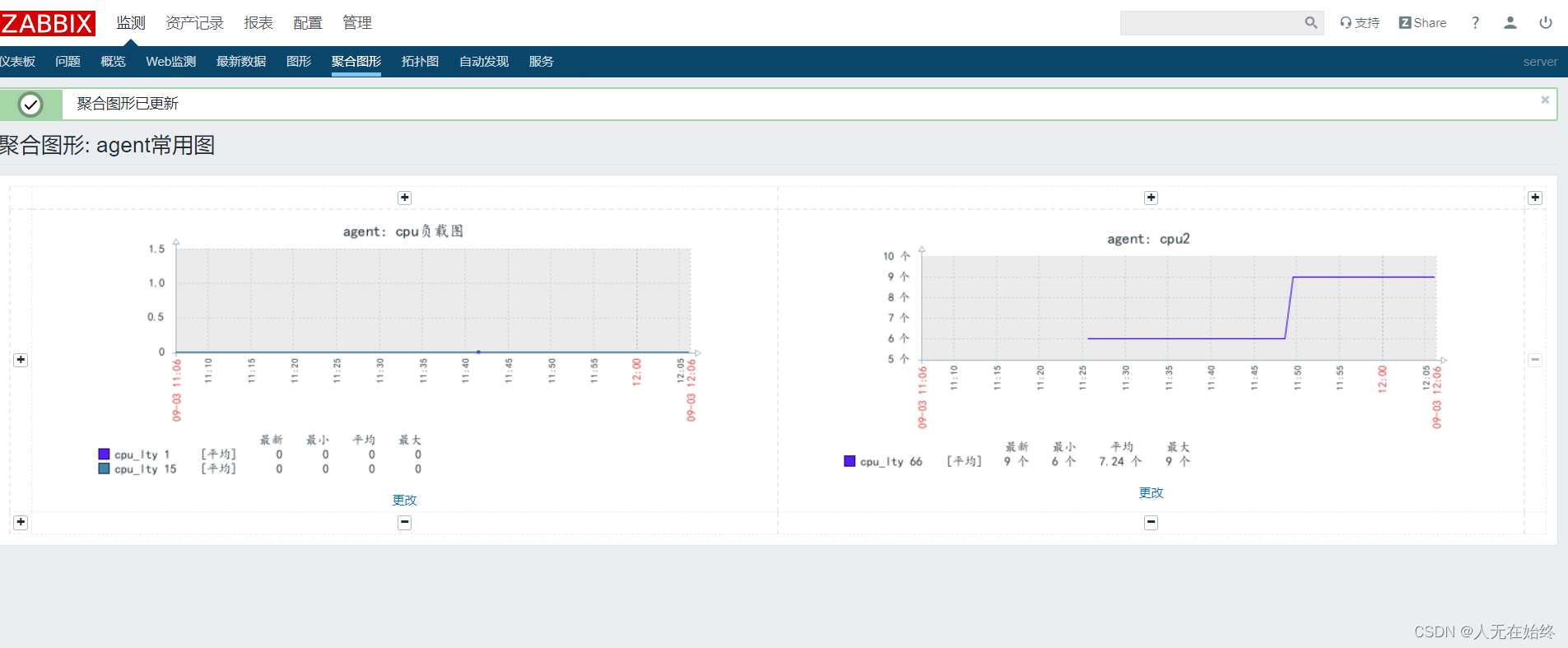Open the 管理 top menu
Image resolution: width=1568 pixels, height=648 pixels.
[357, 23]
